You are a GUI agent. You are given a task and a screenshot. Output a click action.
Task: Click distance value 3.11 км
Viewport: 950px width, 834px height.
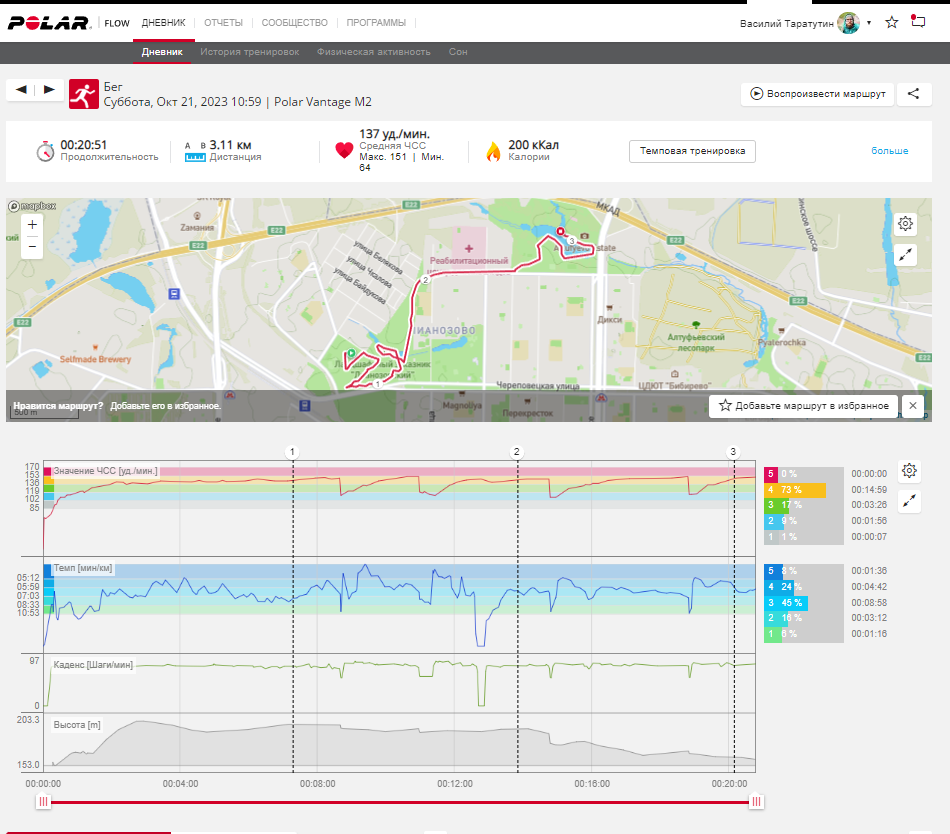pyautogui.click(x=230, y=145)
